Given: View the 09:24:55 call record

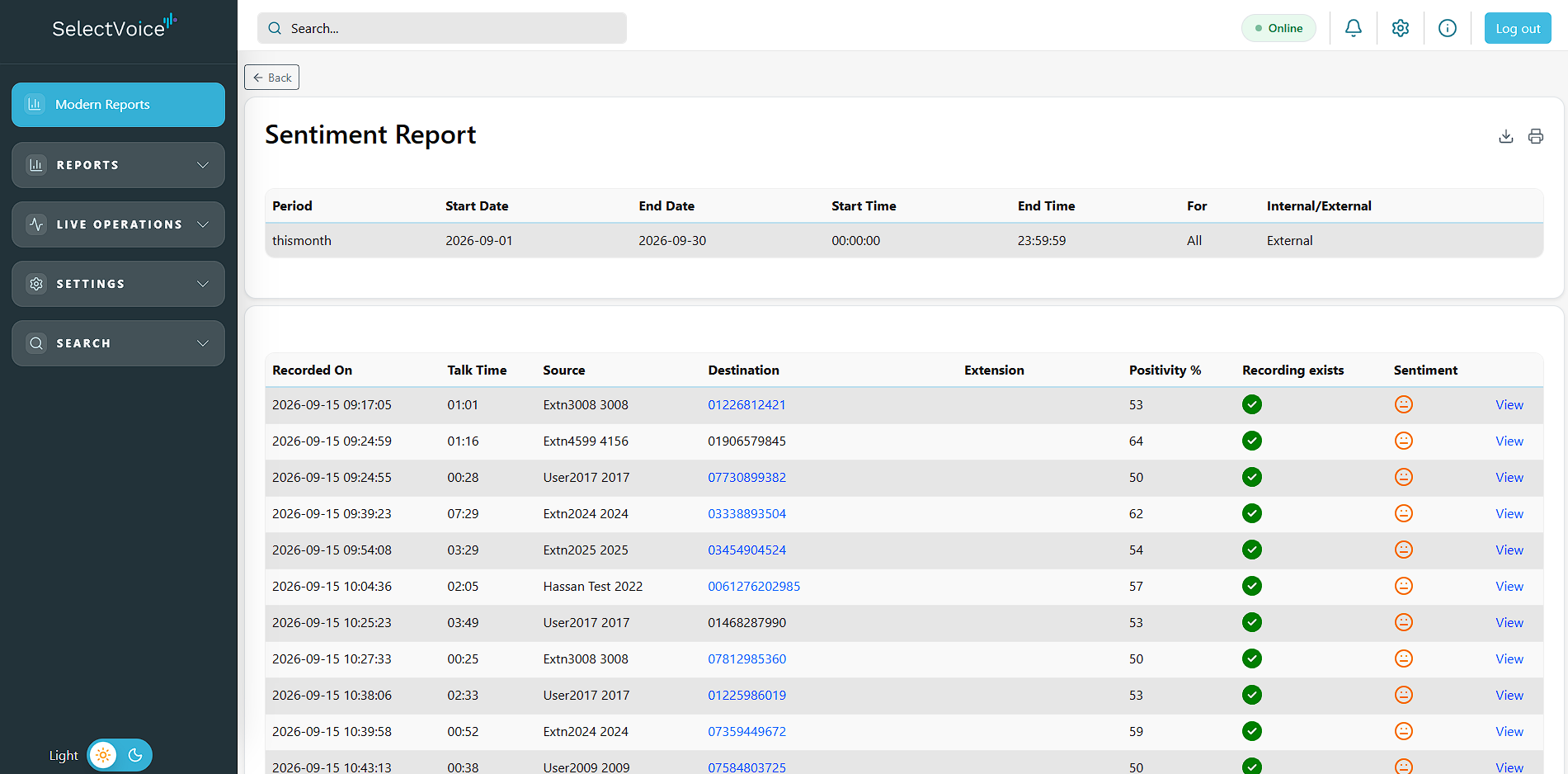Looking at the screenshot, I should pyautogui.click(x=1509, y=477).
